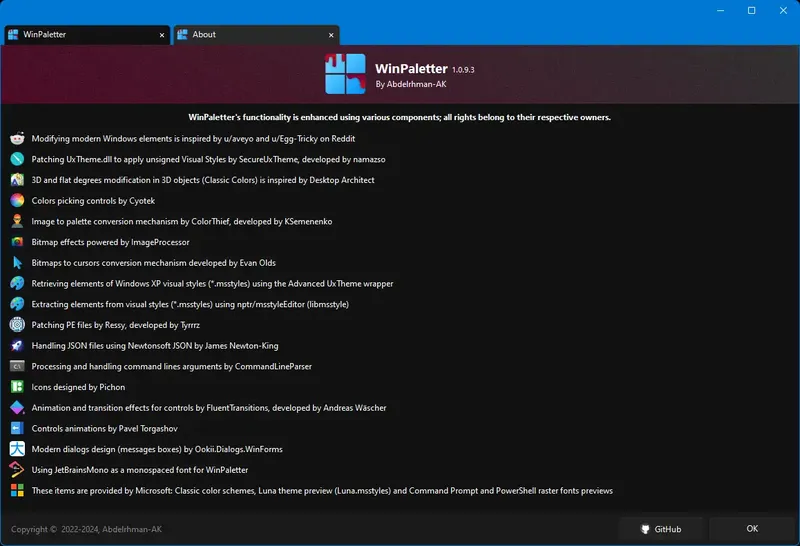Click 'Modern dialogs design' Ookii.Dialogs.WinForms line
This screenshot has height=546, width=800.
click(x=157, y=449)
